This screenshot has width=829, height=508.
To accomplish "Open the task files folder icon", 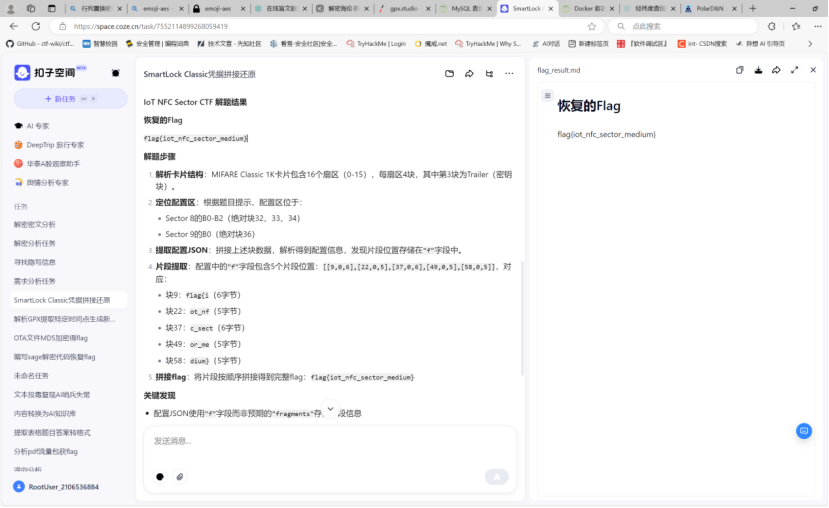I will tap(449, 74).
